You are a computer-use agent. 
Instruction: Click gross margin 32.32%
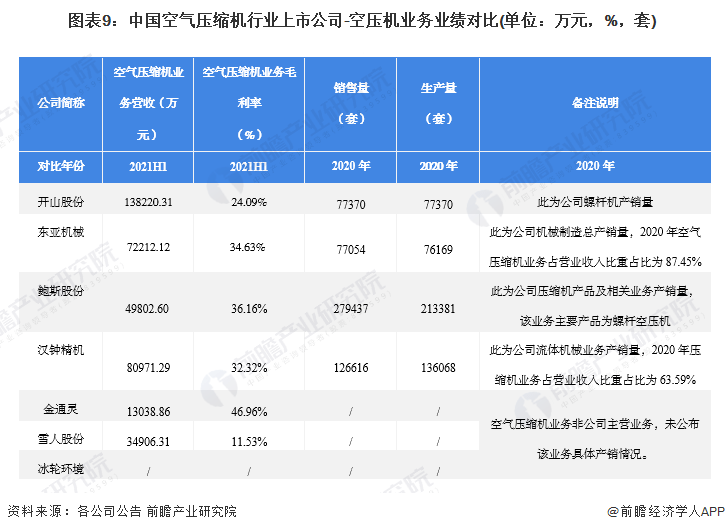249,368
